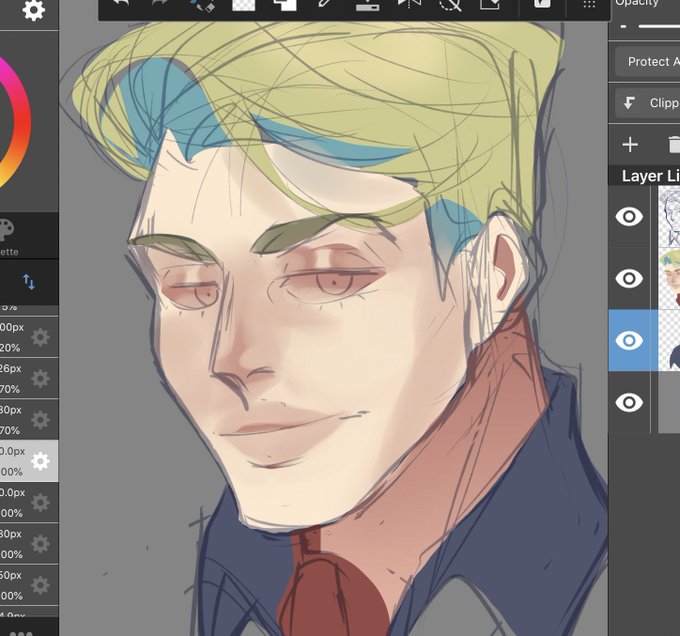Open gear for the brush showing 20% opacity
The width and height of the screenshot is (680, 636).
point(40,337)
